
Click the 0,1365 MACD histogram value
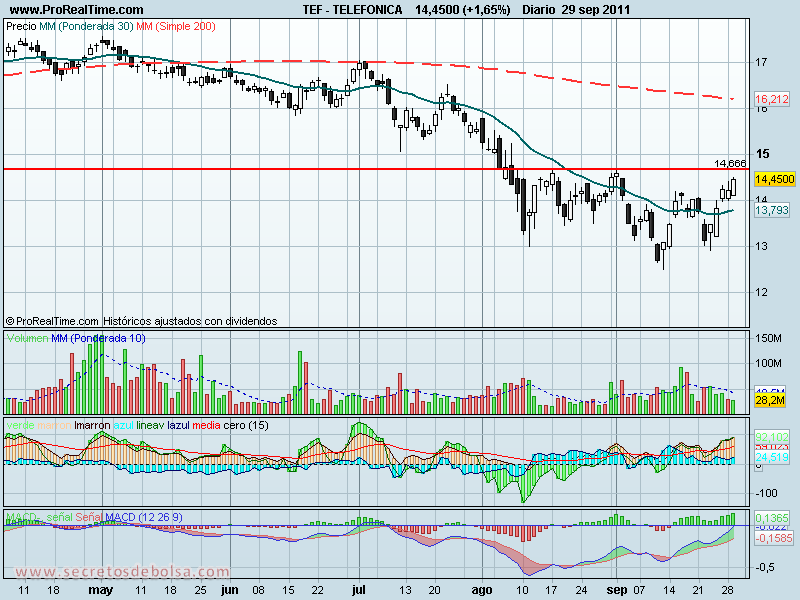[772, 518]
